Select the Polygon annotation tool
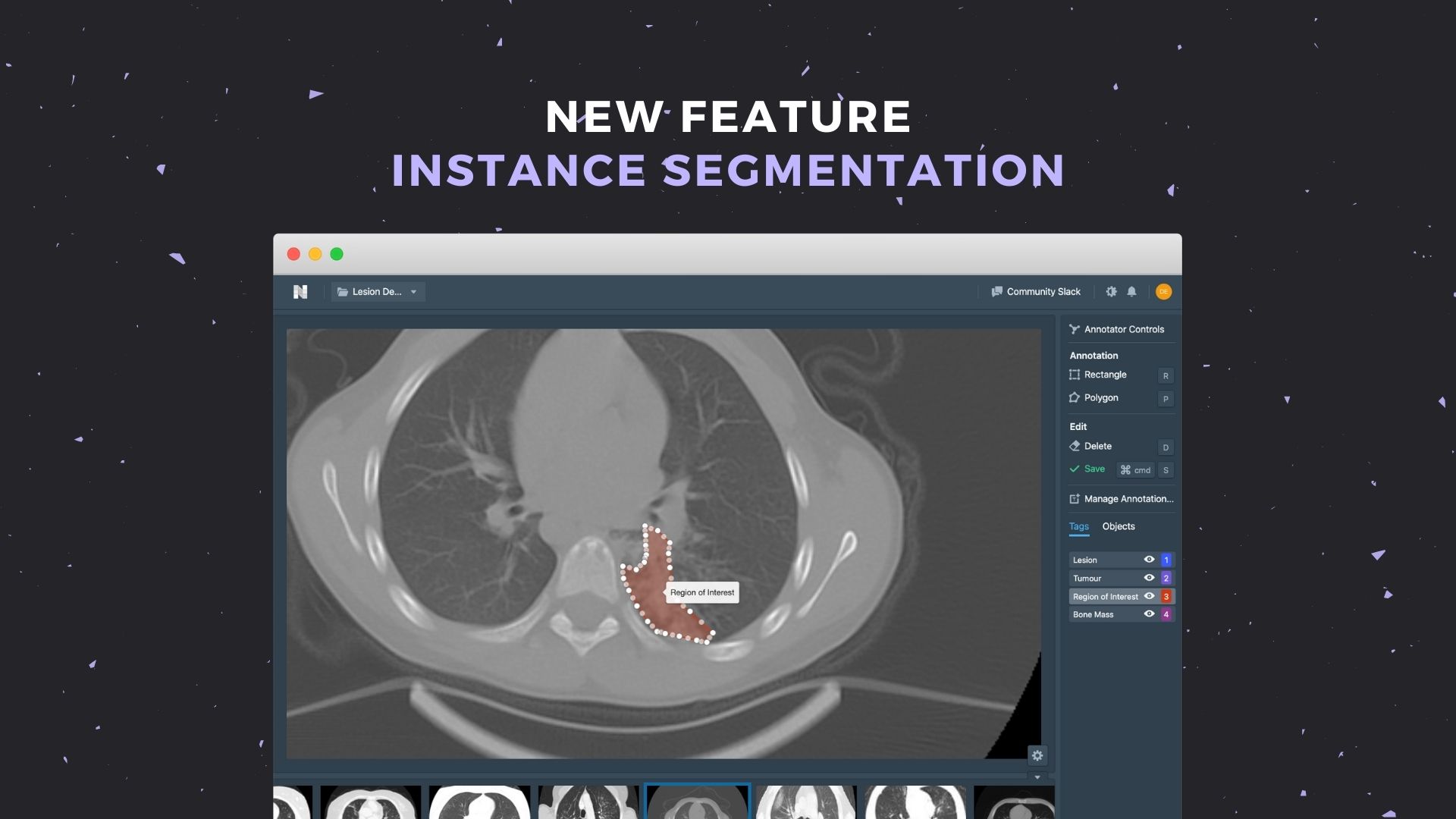The image size is (1456, 819). coord(1100,397)
